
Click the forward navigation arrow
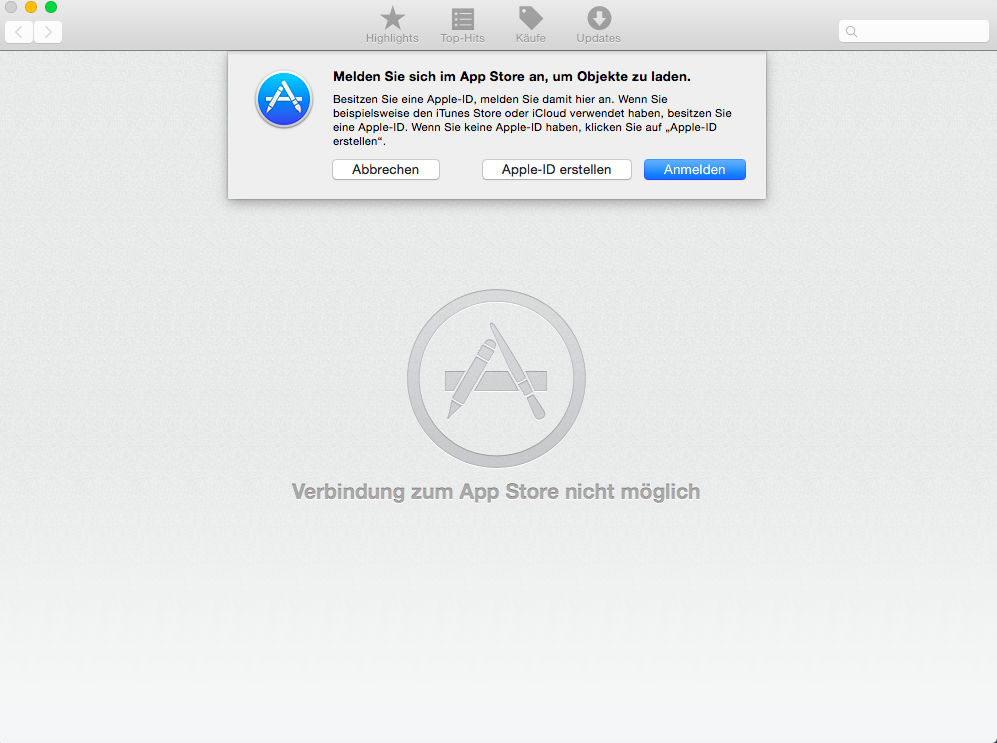coord(48,32)
